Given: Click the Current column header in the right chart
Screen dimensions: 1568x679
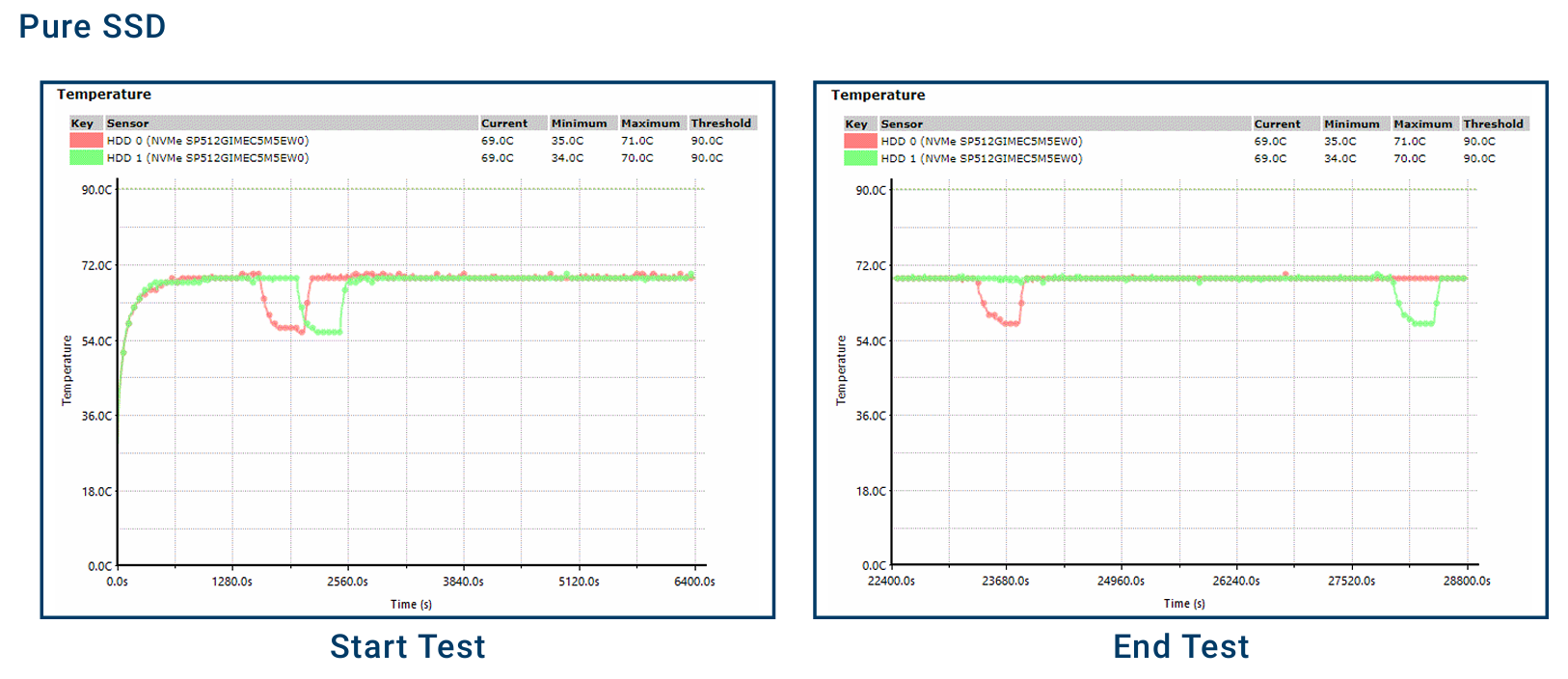Looking at the screenshot, I should pyautogui.click(x=1277, y=124).
